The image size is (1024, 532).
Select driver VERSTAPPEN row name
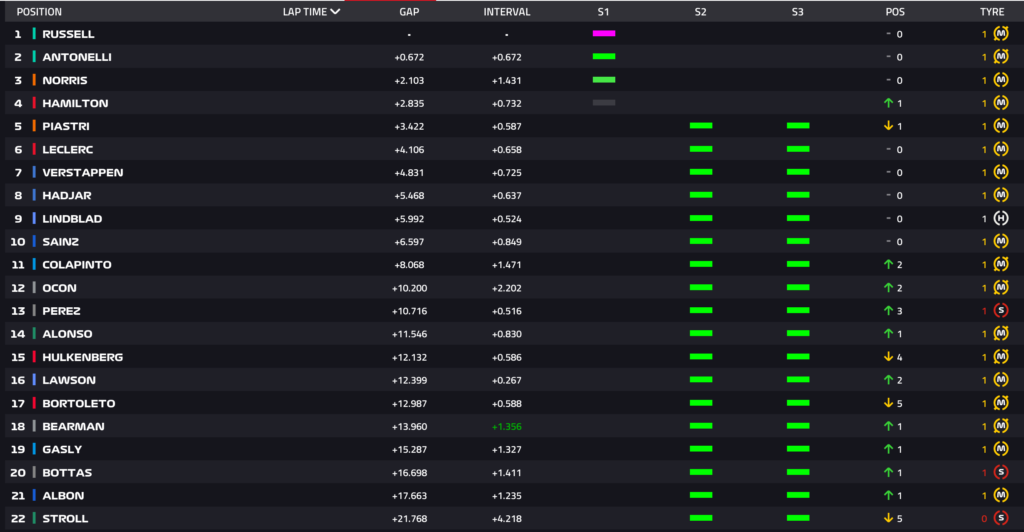point(82,172)
